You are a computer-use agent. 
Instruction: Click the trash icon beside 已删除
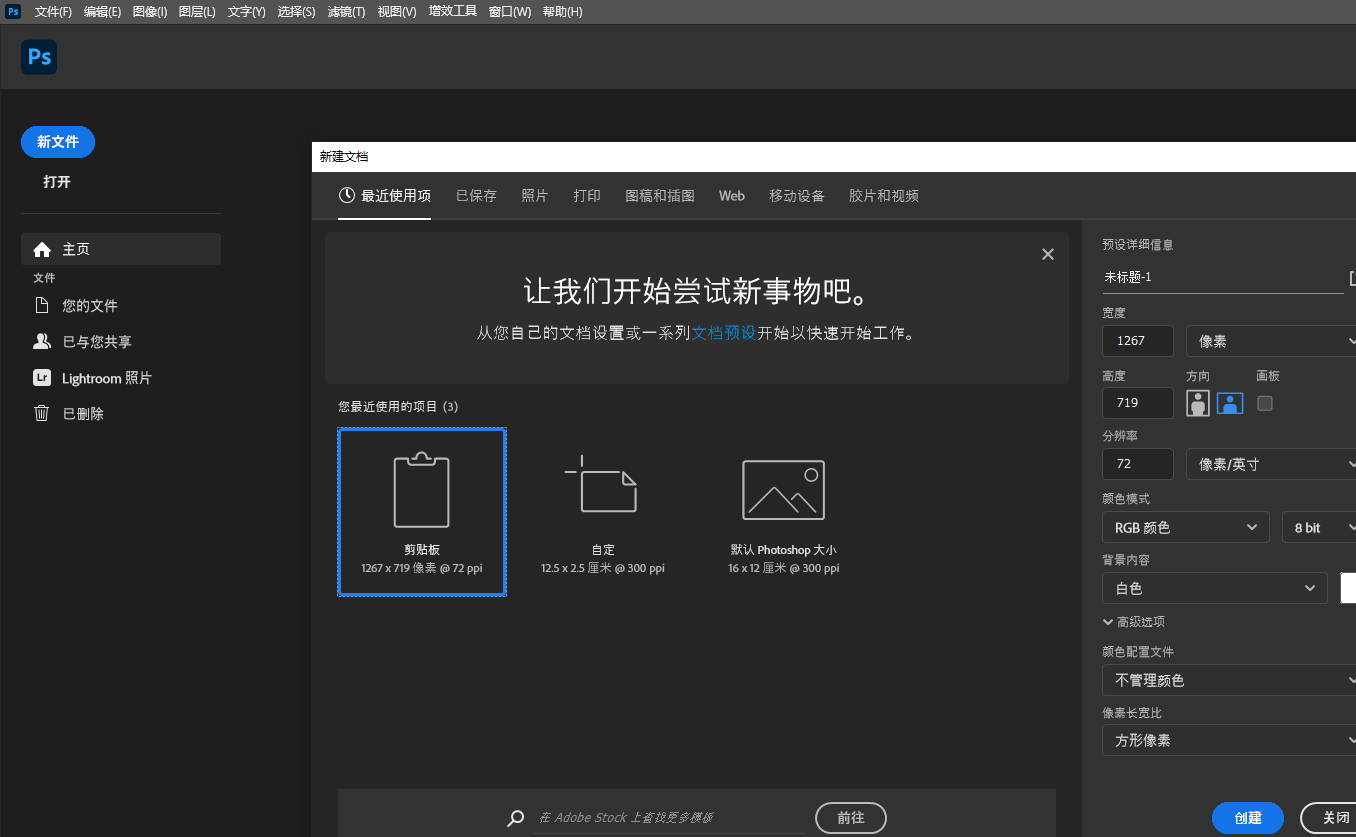42,413
